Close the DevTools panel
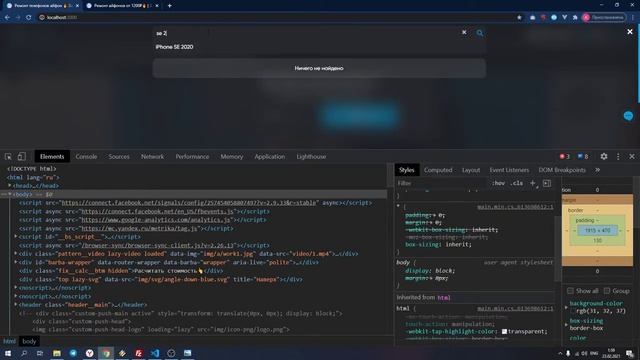This screenshot has height=360, width=640. click(x=632, y=156)
